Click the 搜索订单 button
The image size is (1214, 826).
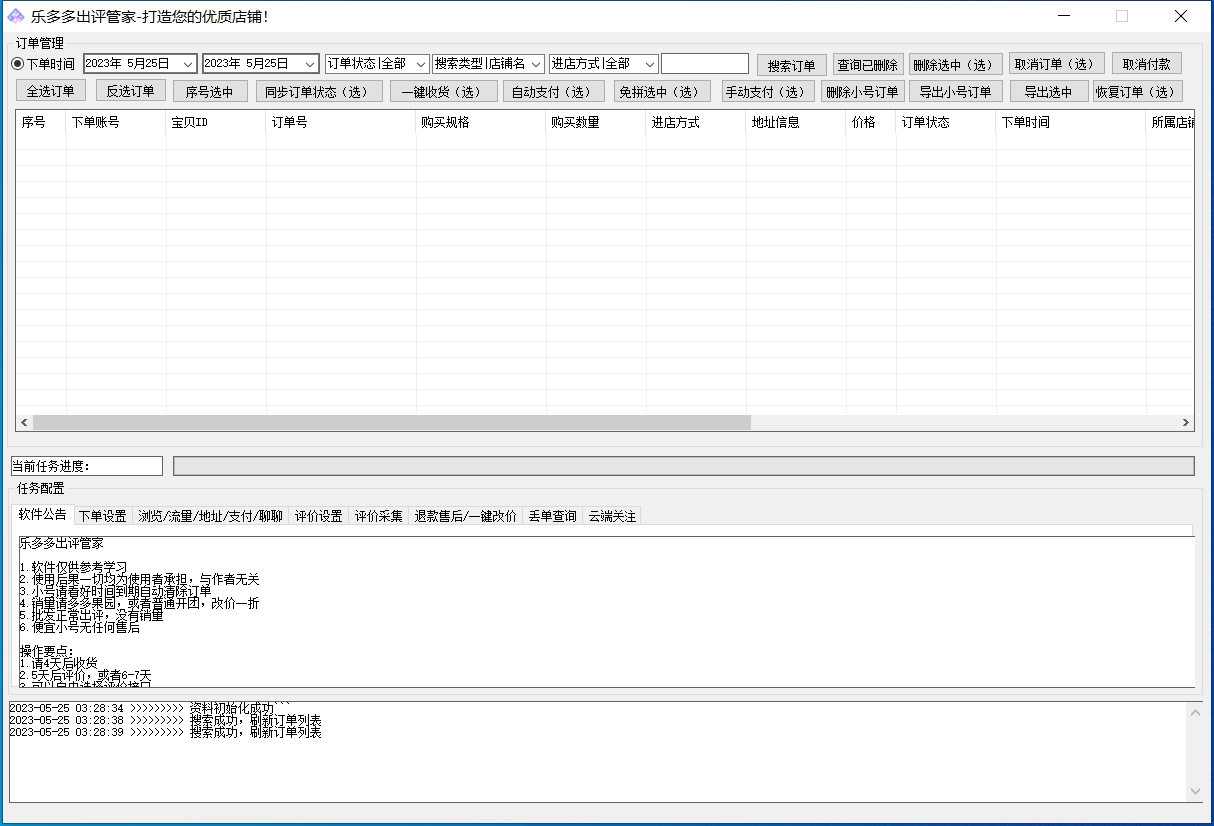(x=792, y=65)
